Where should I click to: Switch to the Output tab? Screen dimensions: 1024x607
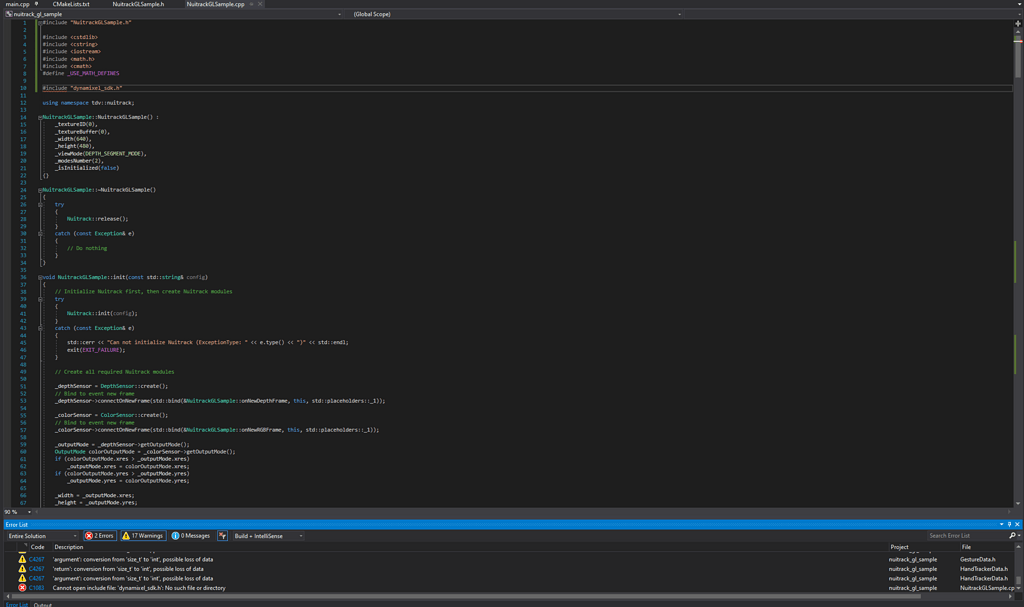[41, 604]
